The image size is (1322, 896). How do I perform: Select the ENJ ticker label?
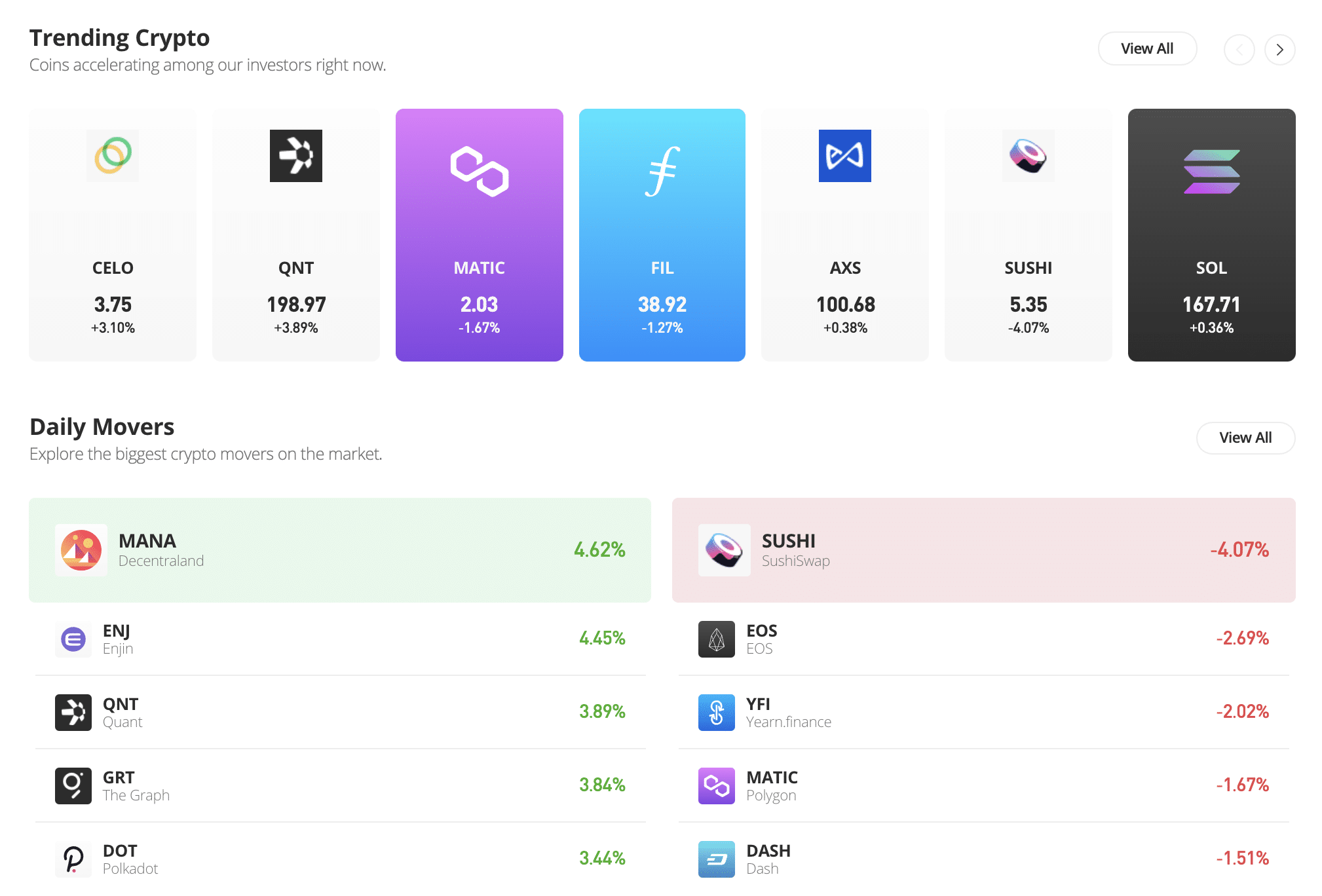[x=117, y=631]
